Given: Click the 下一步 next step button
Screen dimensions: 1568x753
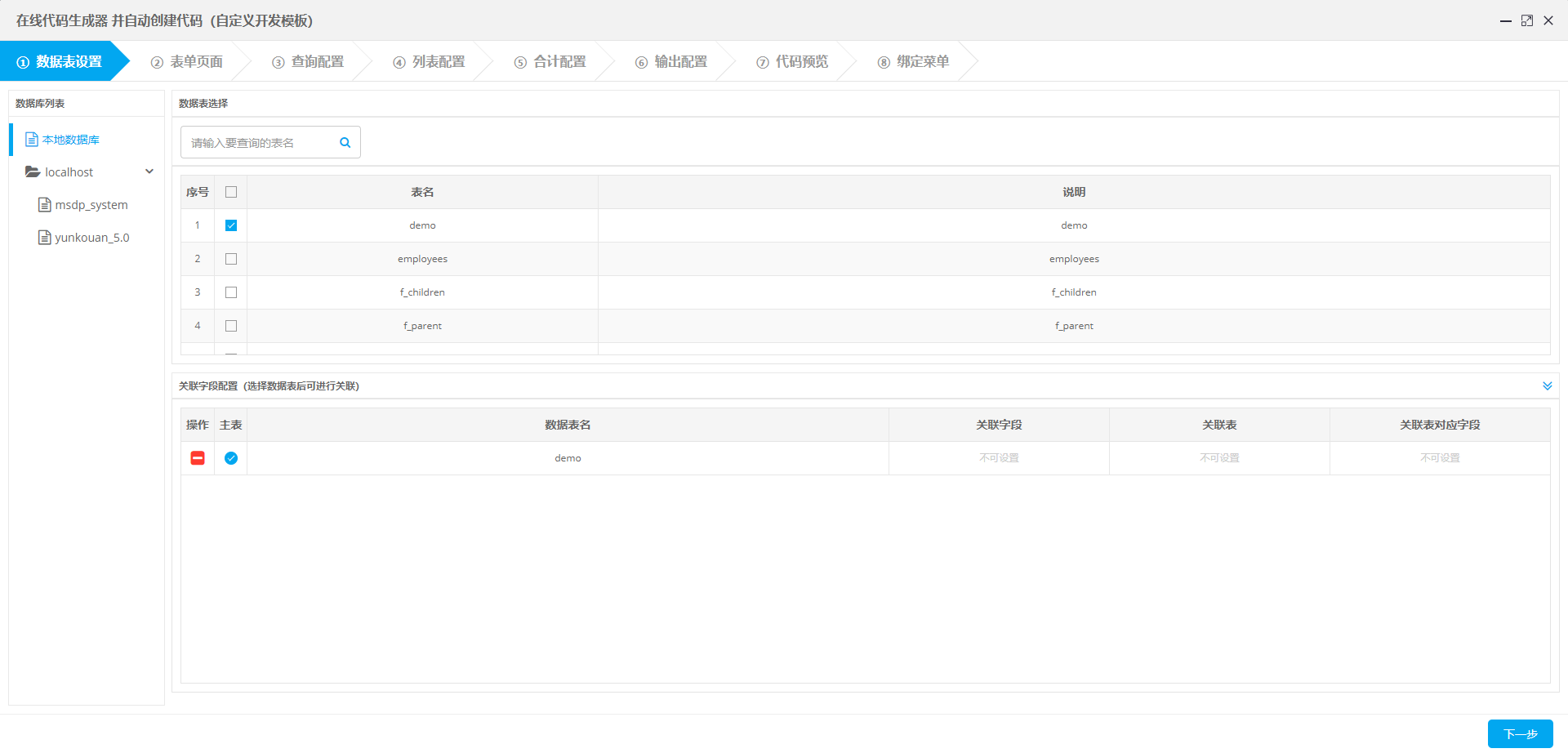Looking at the screenshot, I should (x=1520, y=734).
